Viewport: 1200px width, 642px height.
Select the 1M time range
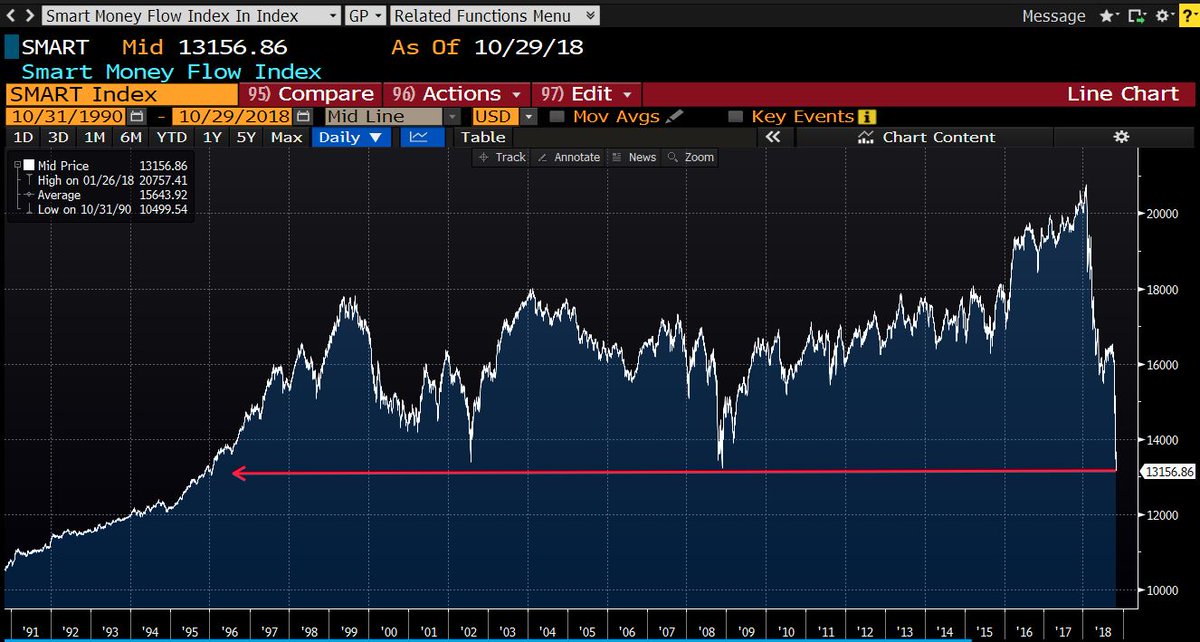pyautogui.click(x=94, y=137)
